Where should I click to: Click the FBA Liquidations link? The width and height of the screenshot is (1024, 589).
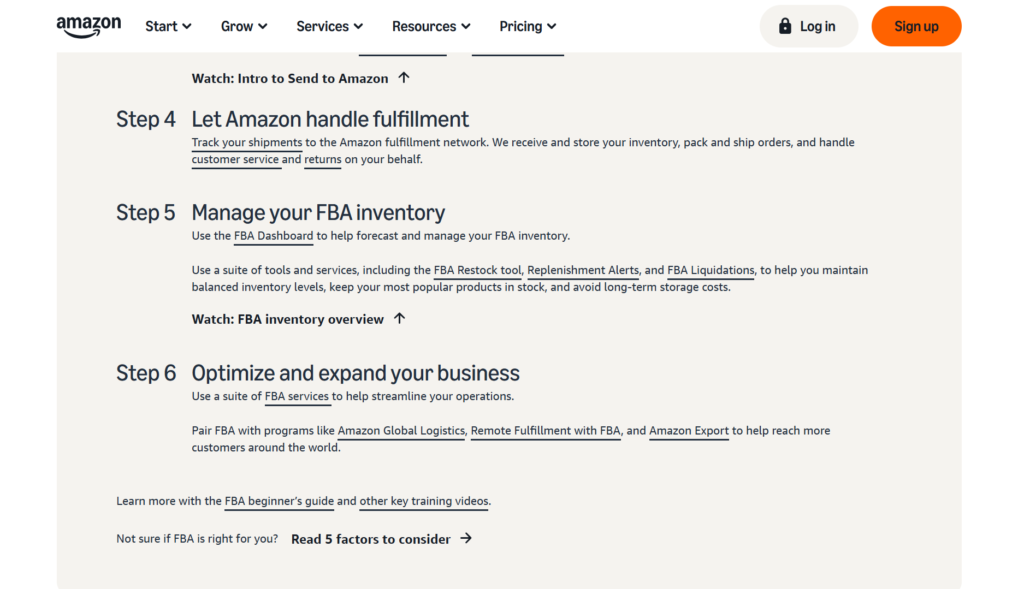point(710,271)
